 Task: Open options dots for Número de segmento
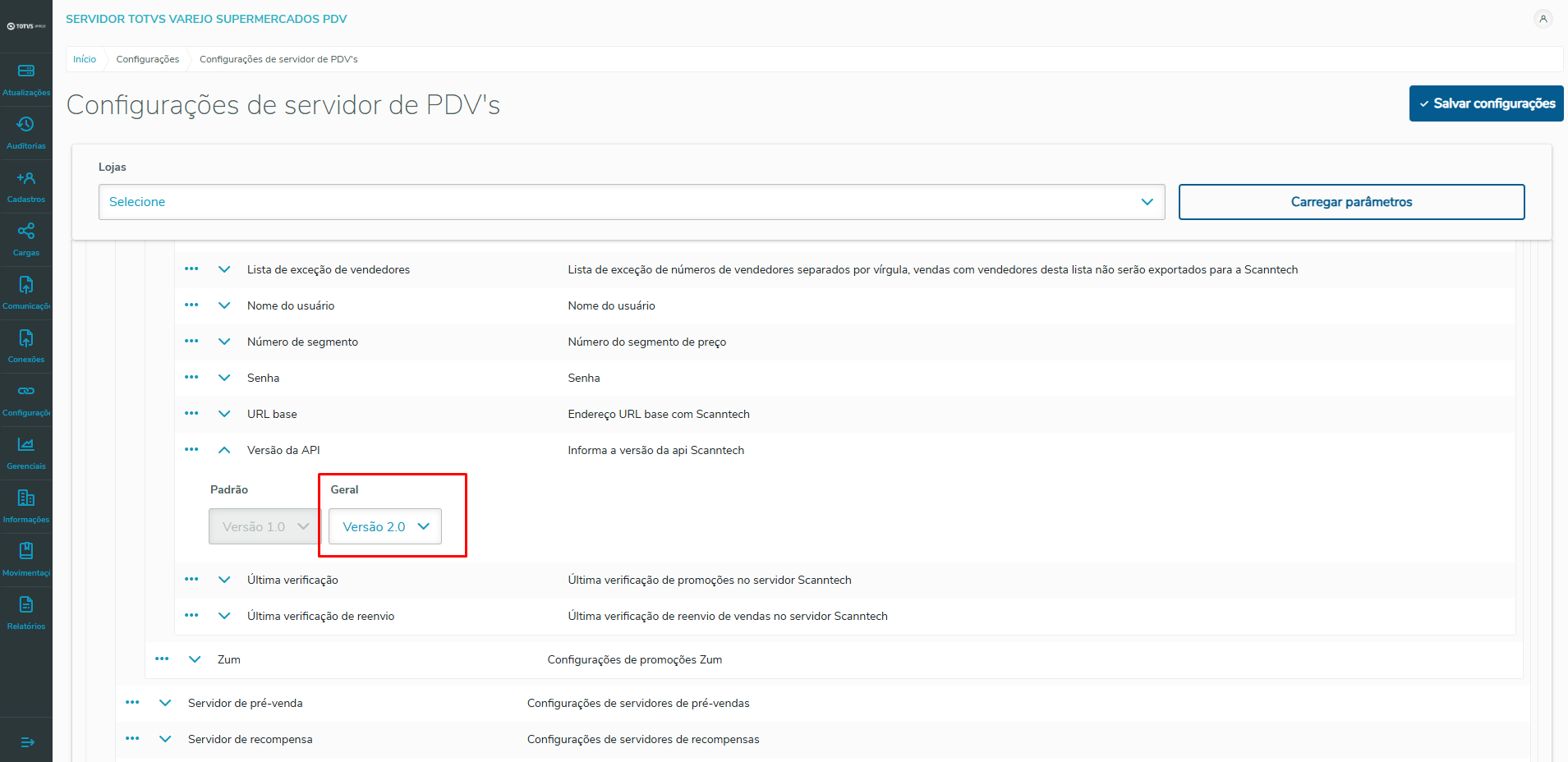(x=191, y=341)
